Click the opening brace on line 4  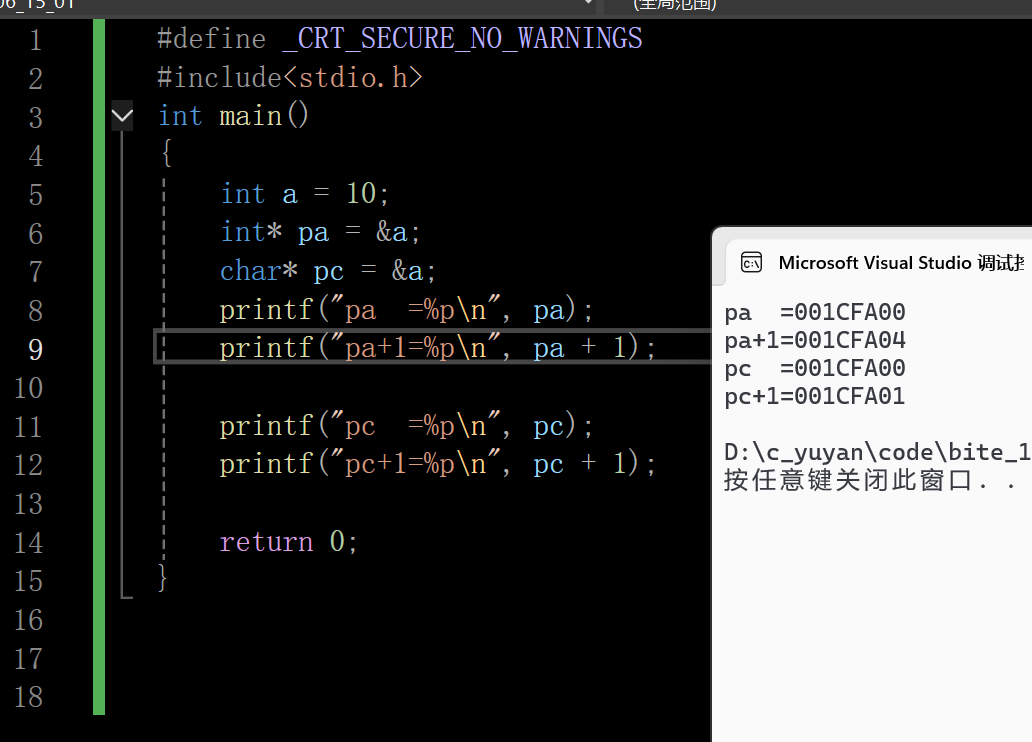tap(167, 153)
